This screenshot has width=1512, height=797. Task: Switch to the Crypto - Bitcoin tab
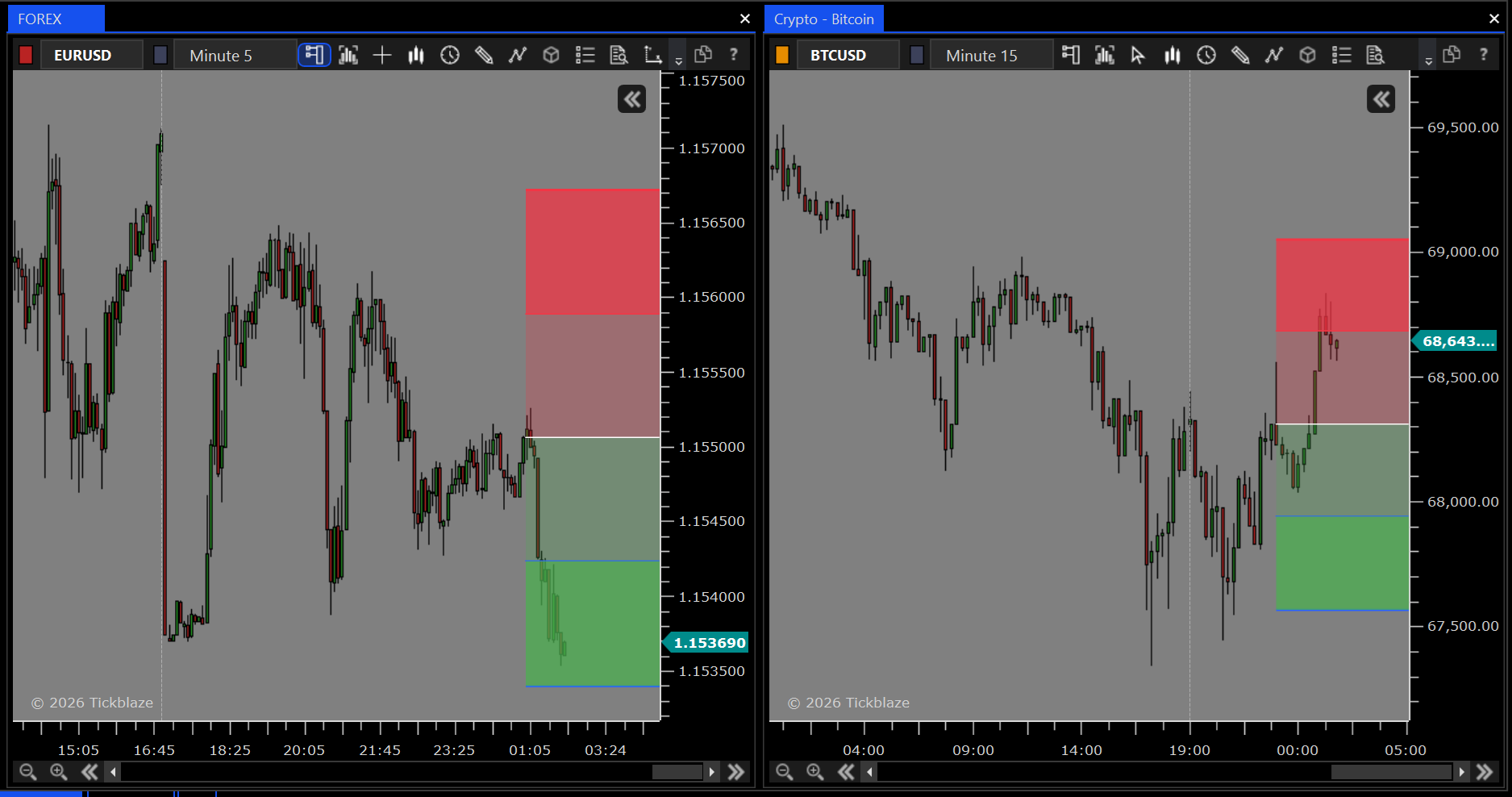tap(823, 19)
